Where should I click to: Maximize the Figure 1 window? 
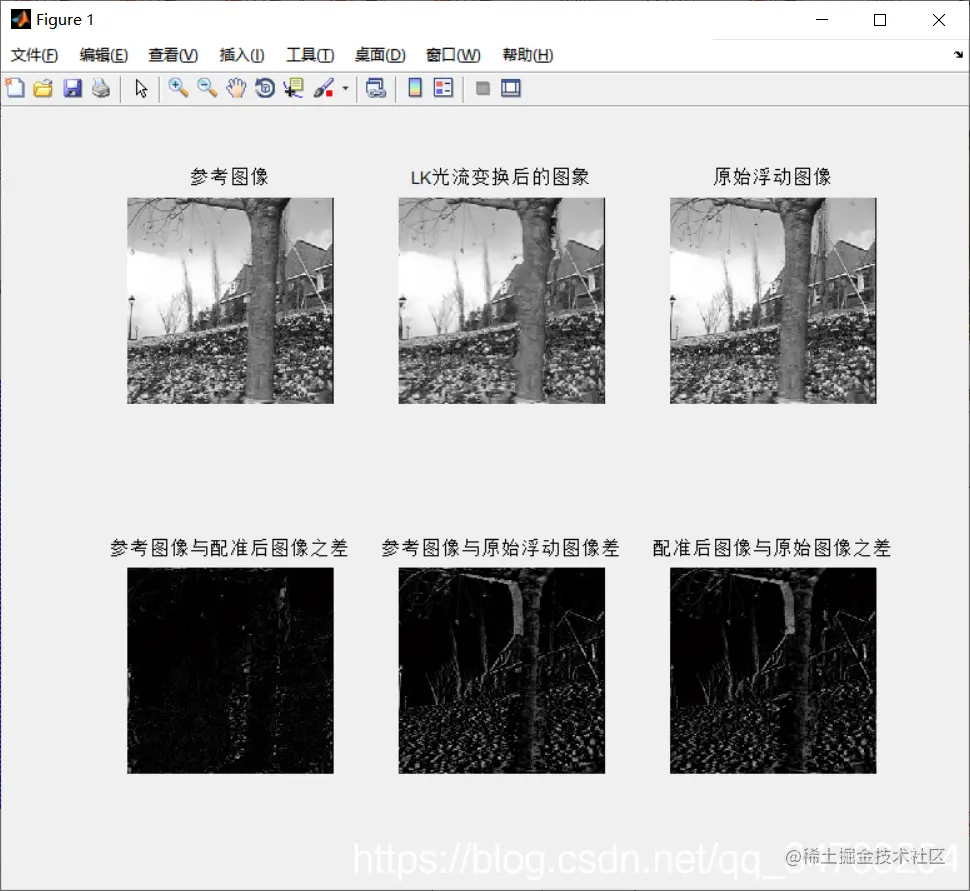[x=880, y=20]
